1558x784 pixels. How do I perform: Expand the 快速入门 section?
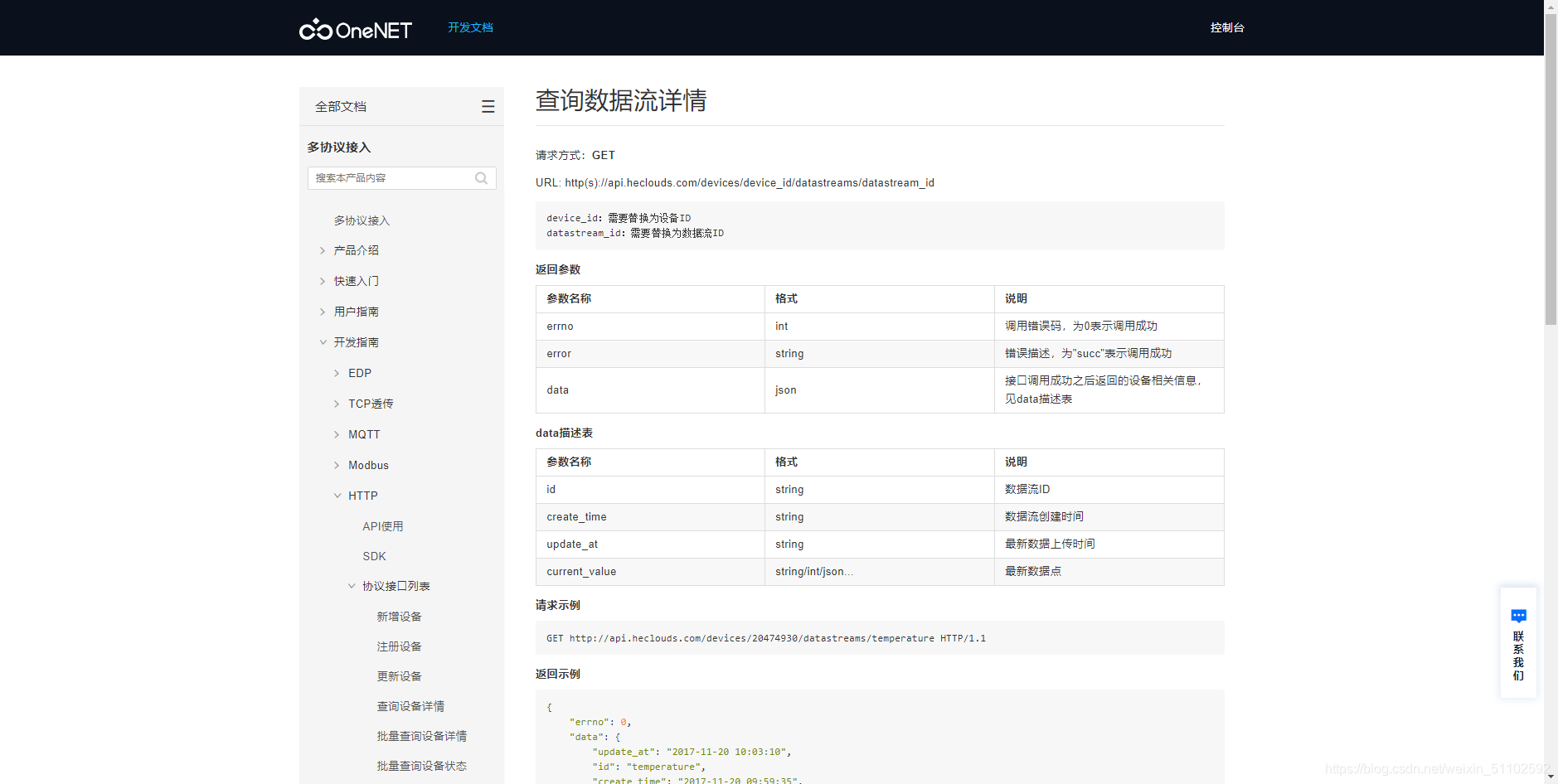coord(356,281)
